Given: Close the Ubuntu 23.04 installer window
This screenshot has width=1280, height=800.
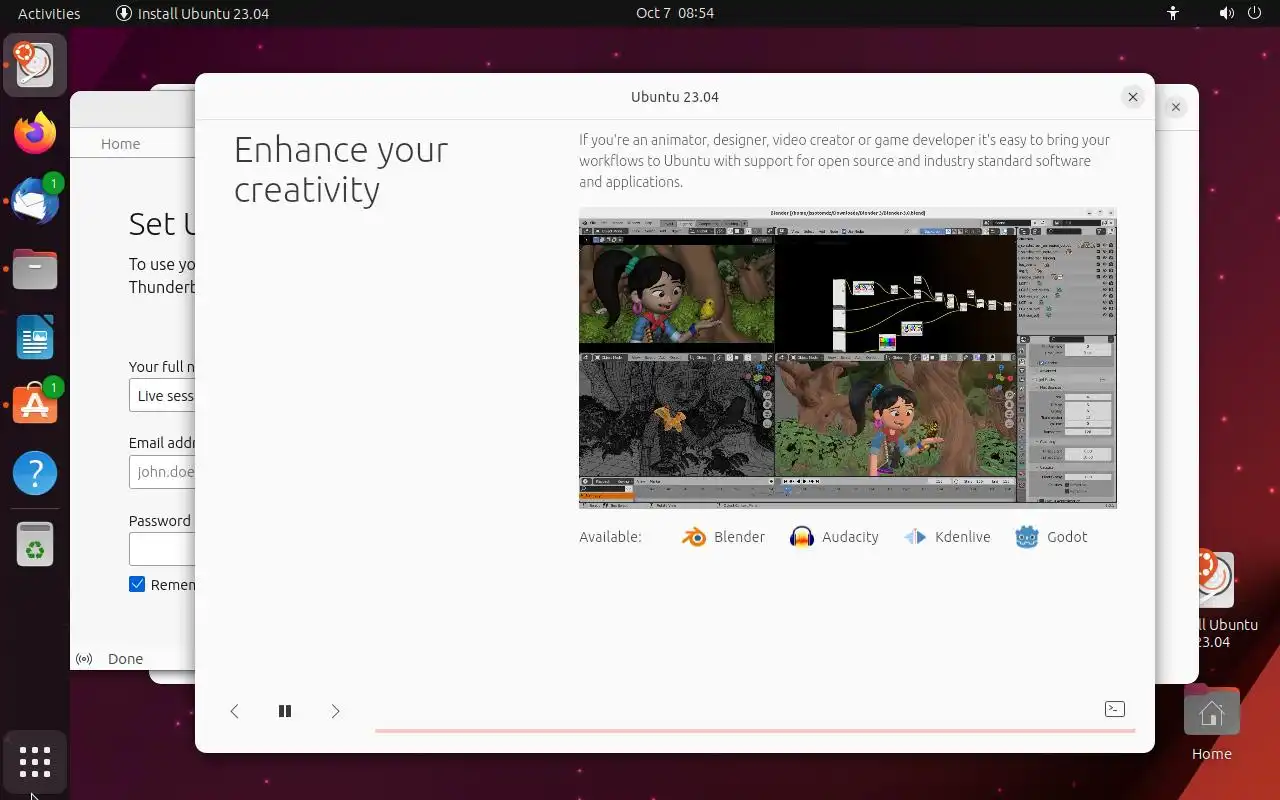Looking at the screenshot, I should click(x=1132, y=97).
